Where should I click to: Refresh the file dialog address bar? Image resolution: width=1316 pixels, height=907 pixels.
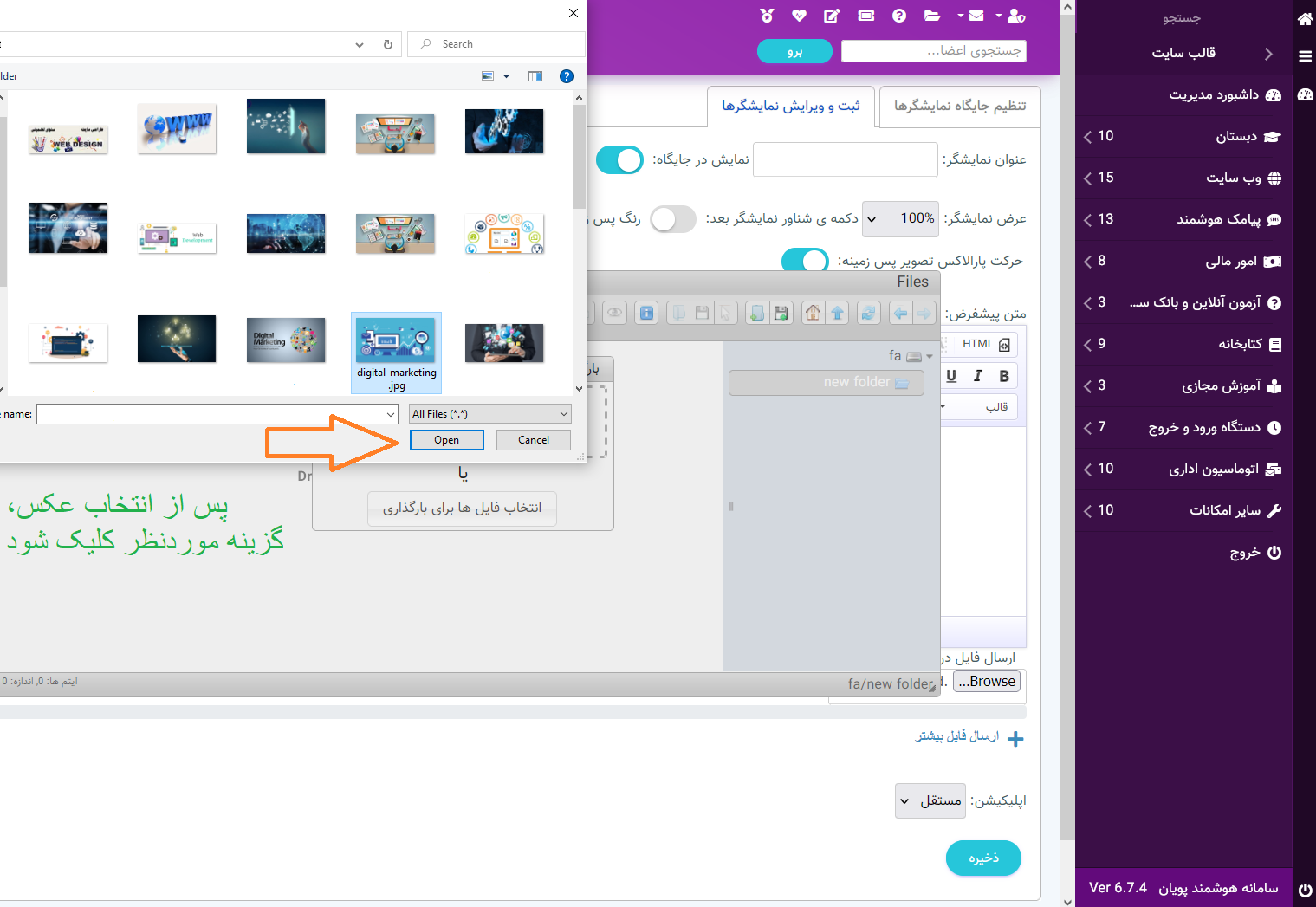387,44
